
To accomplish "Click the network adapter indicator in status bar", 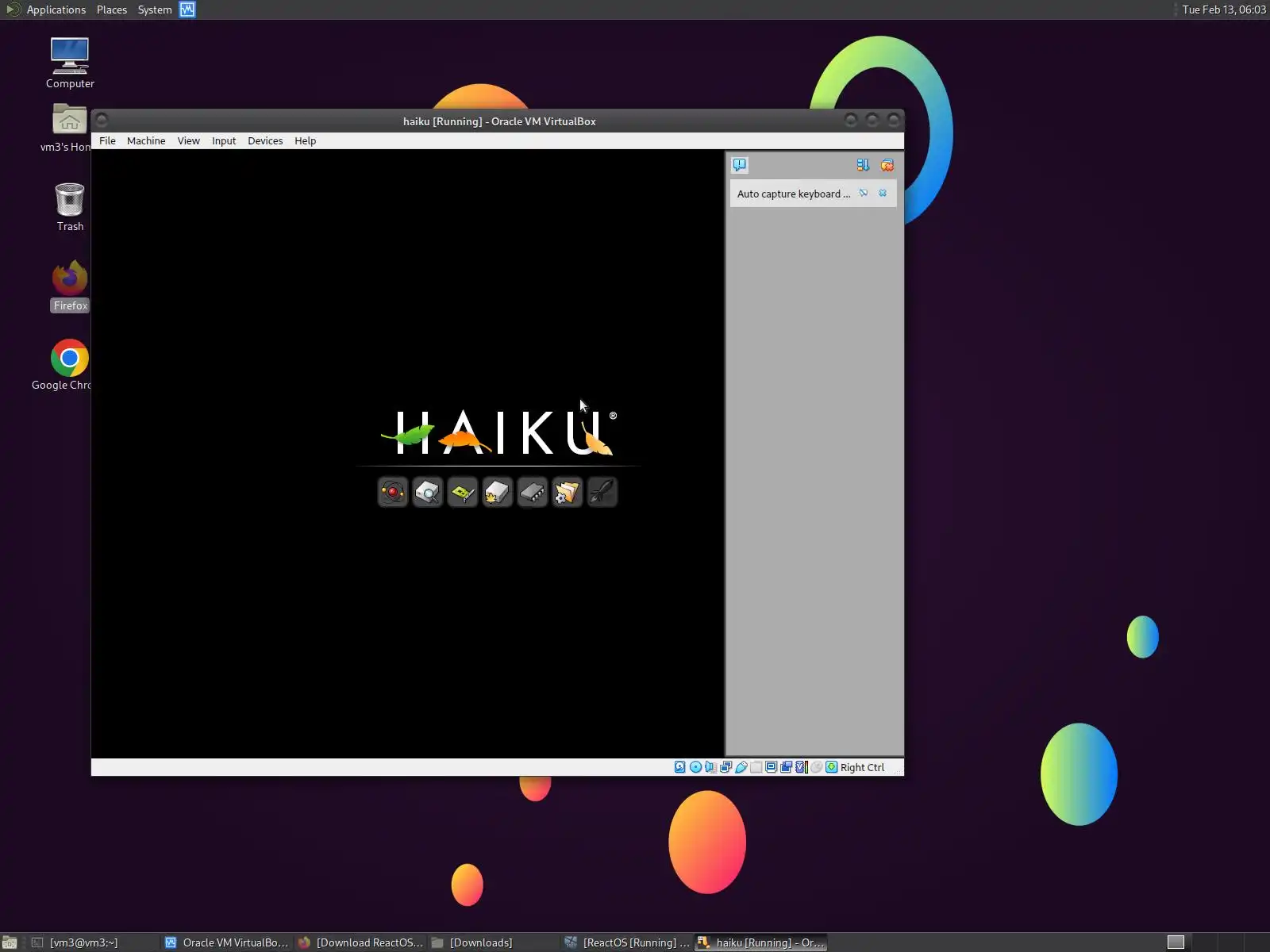I will click(x=725, y=767).
